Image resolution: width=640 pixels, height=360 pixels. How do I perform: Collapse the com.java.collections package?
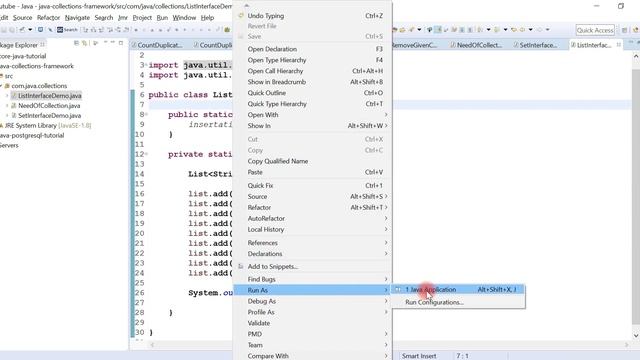click(1, 86)
